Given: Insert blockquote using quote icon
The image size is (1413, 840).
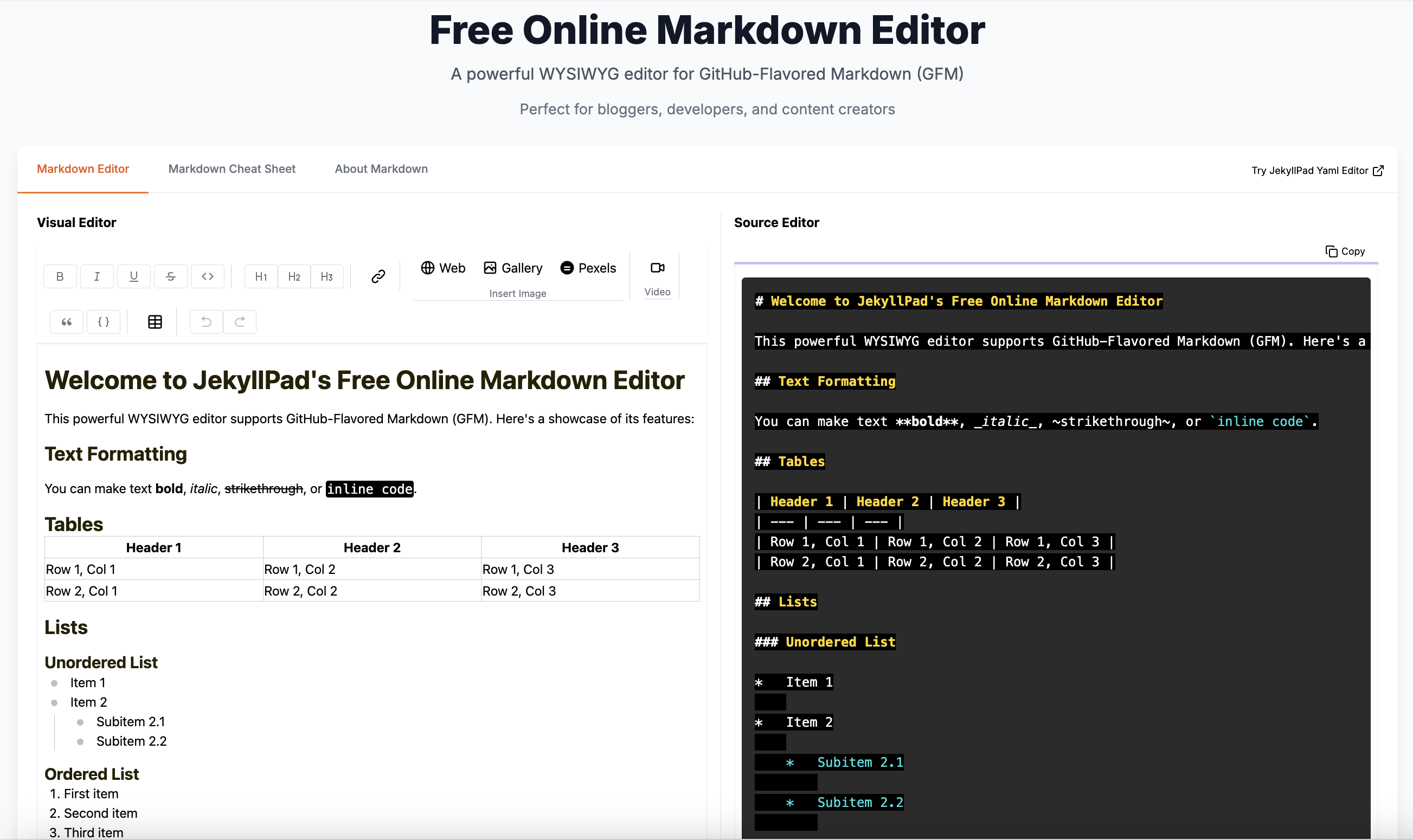Looking at the screenshot, I should point(67,321).
